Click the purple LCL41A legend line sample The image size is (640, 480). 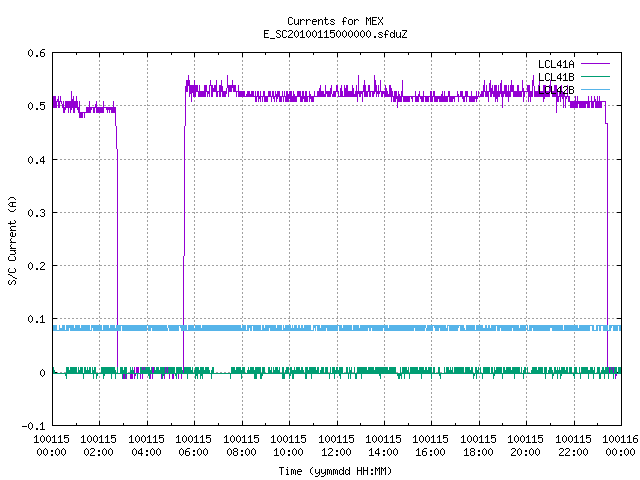click(x=596, y=64)
